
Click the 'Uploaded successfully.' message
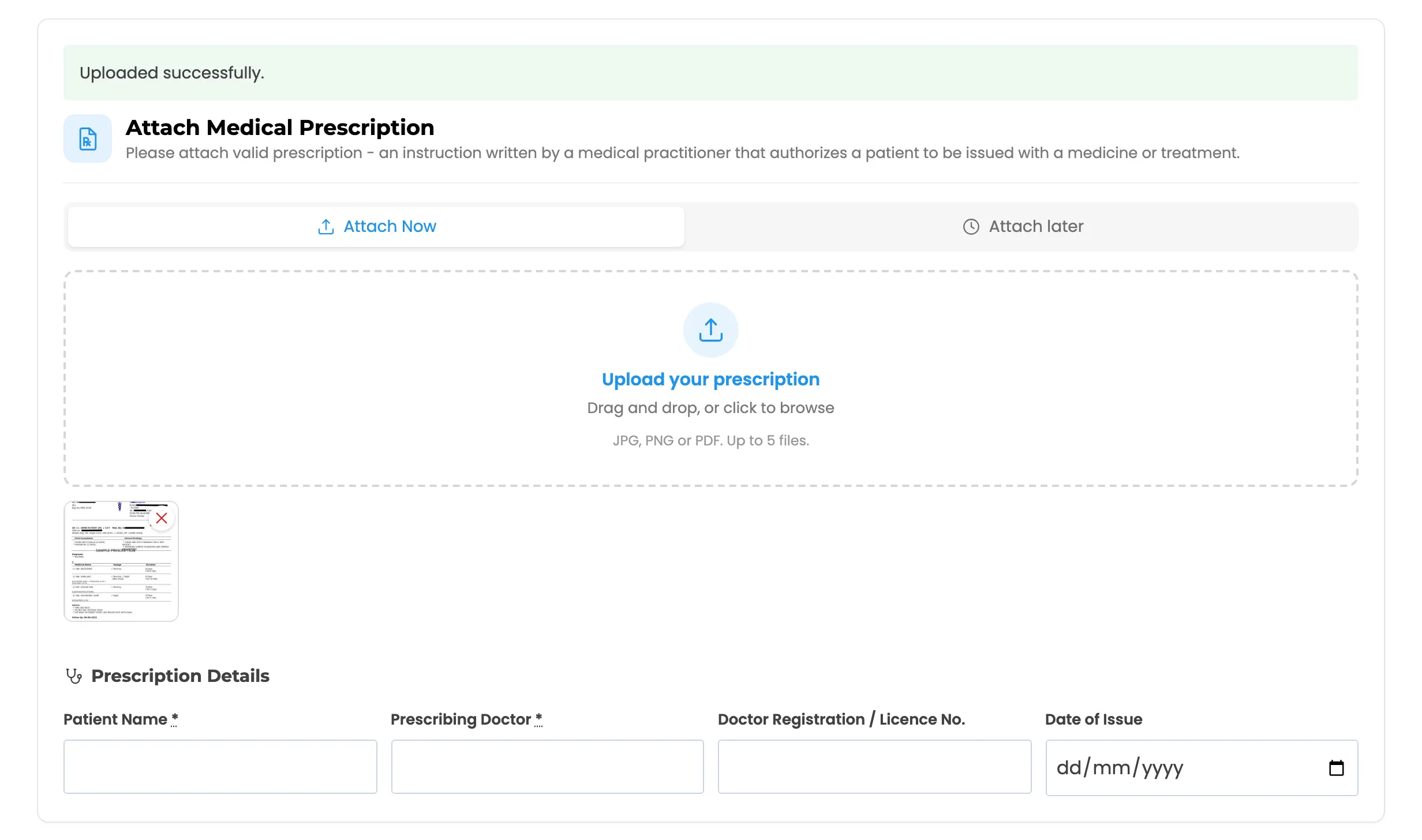pyautogui.click(x=172, y=73)
